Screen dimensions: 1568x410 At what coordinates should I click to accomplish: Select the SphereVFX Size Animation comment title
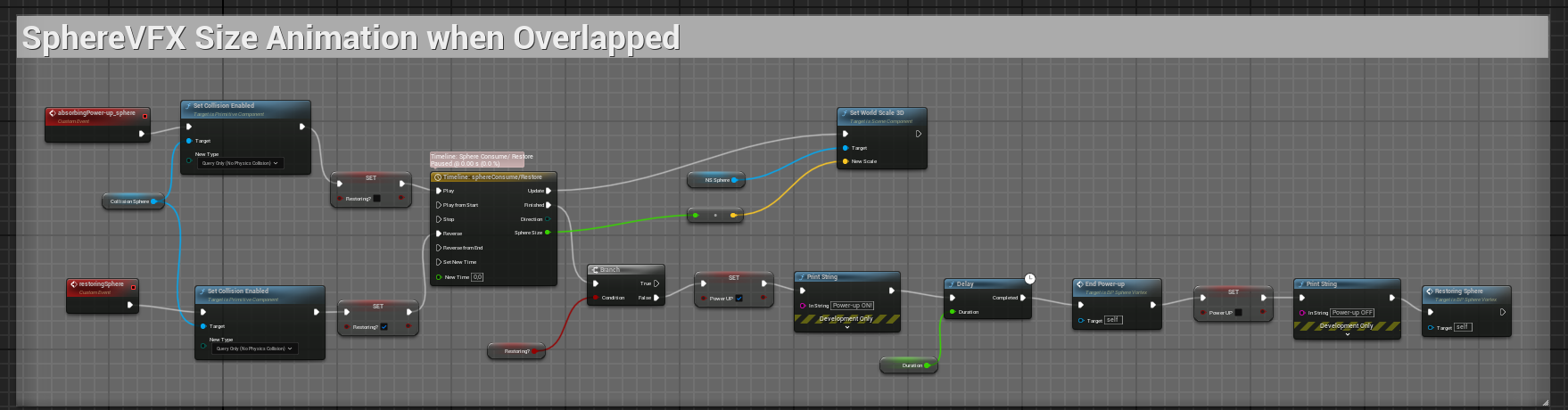(351, 38)
